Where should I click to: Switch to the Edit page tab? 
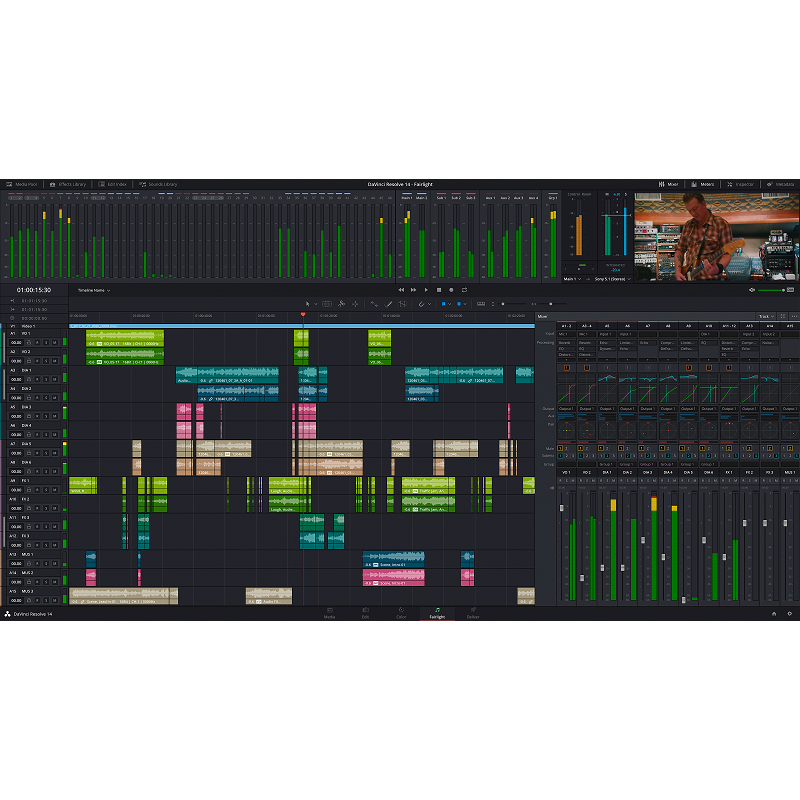(x=365, y=614)
